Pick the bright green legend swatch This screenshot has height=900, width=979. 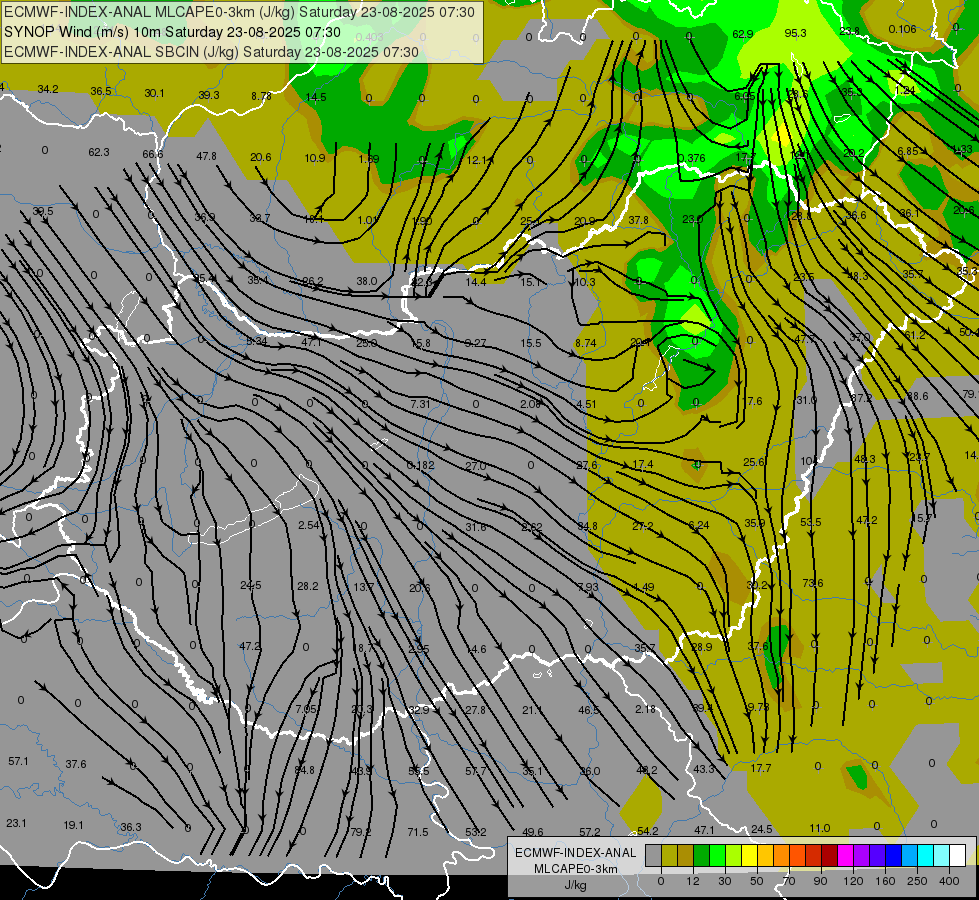pyautogui.click(x=717, y=855)
